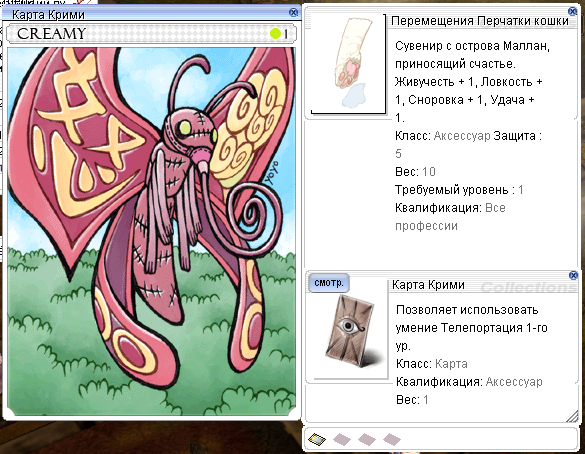Click the 'Карта Крими' title in description panel

tap(428, 285)
